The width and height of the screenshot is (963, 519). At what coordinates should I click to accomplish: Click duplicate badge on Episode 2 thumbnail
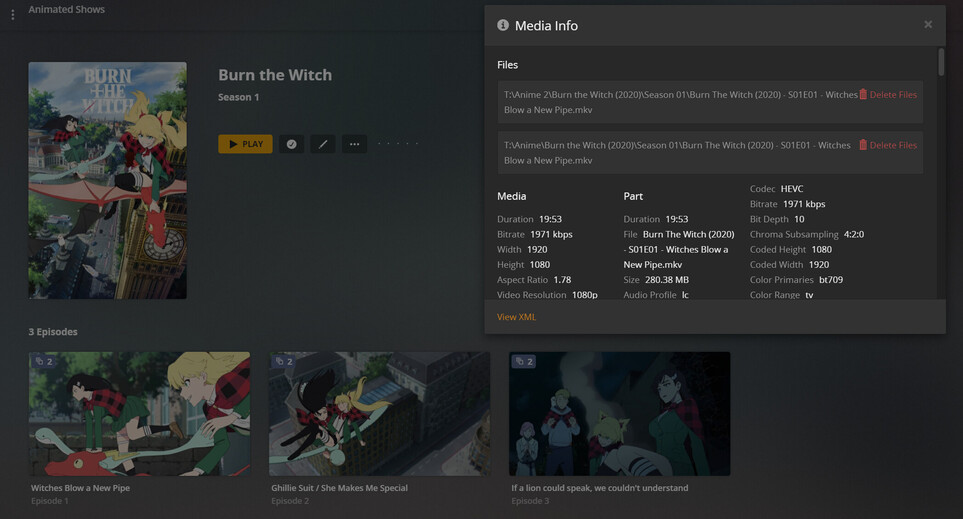coord(284,362)
